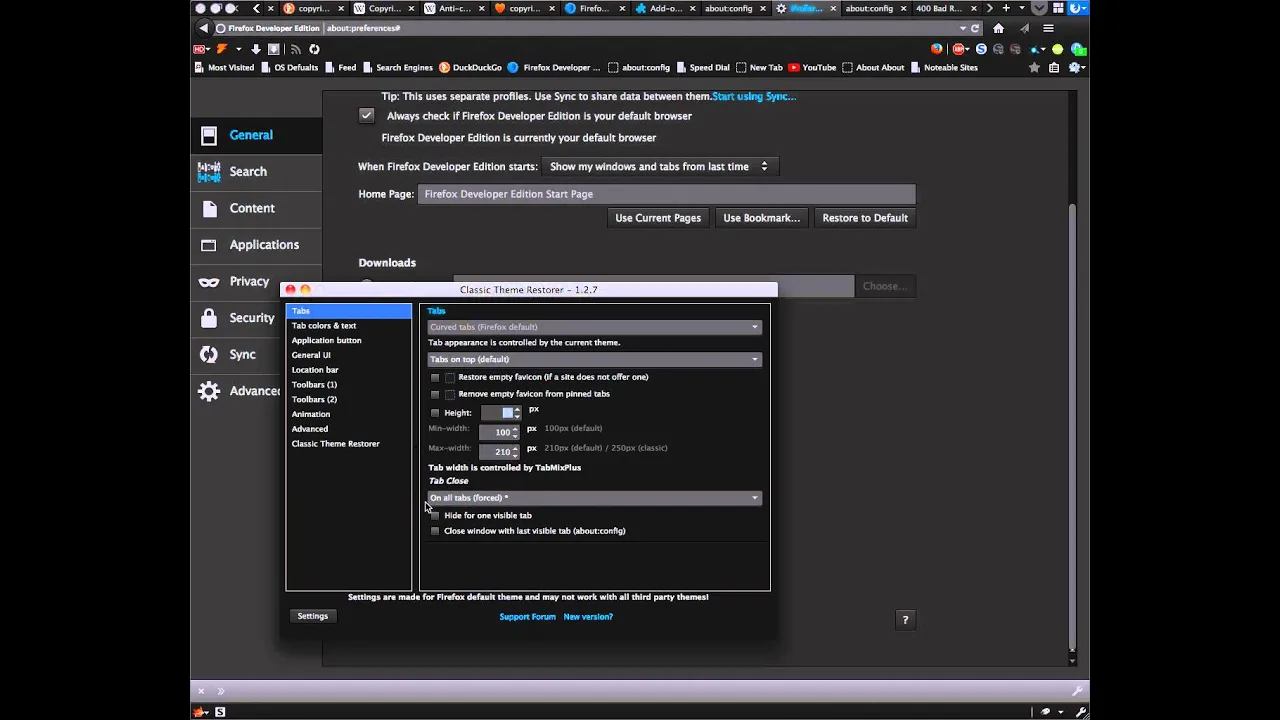
Task: Adjust the Min-width stepper arrows
Action: [515, 432]
